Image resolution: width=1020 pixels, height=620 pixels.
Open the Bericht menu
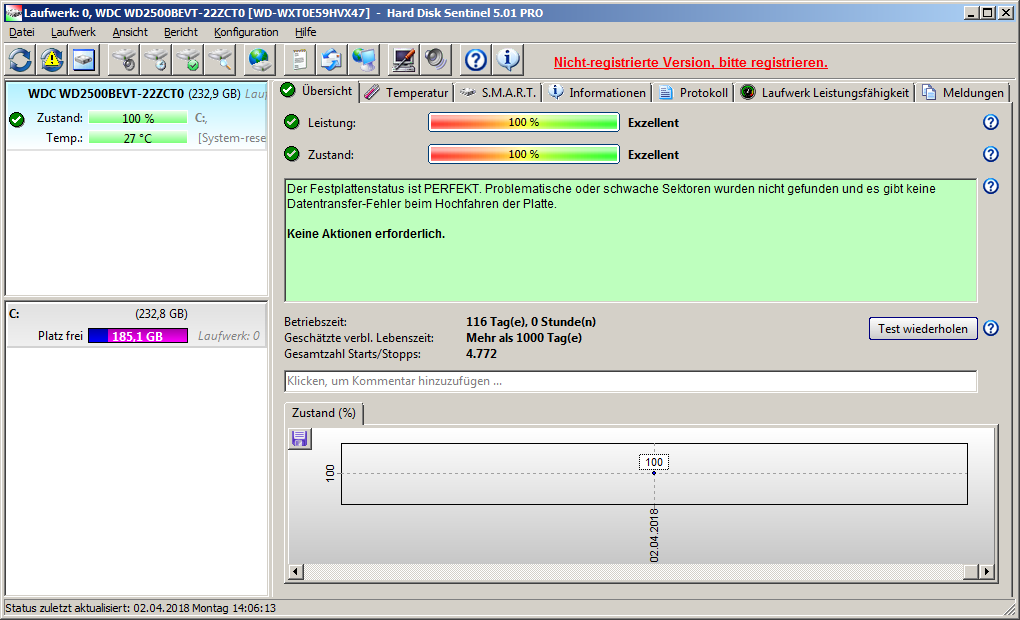tap(180, 32)
